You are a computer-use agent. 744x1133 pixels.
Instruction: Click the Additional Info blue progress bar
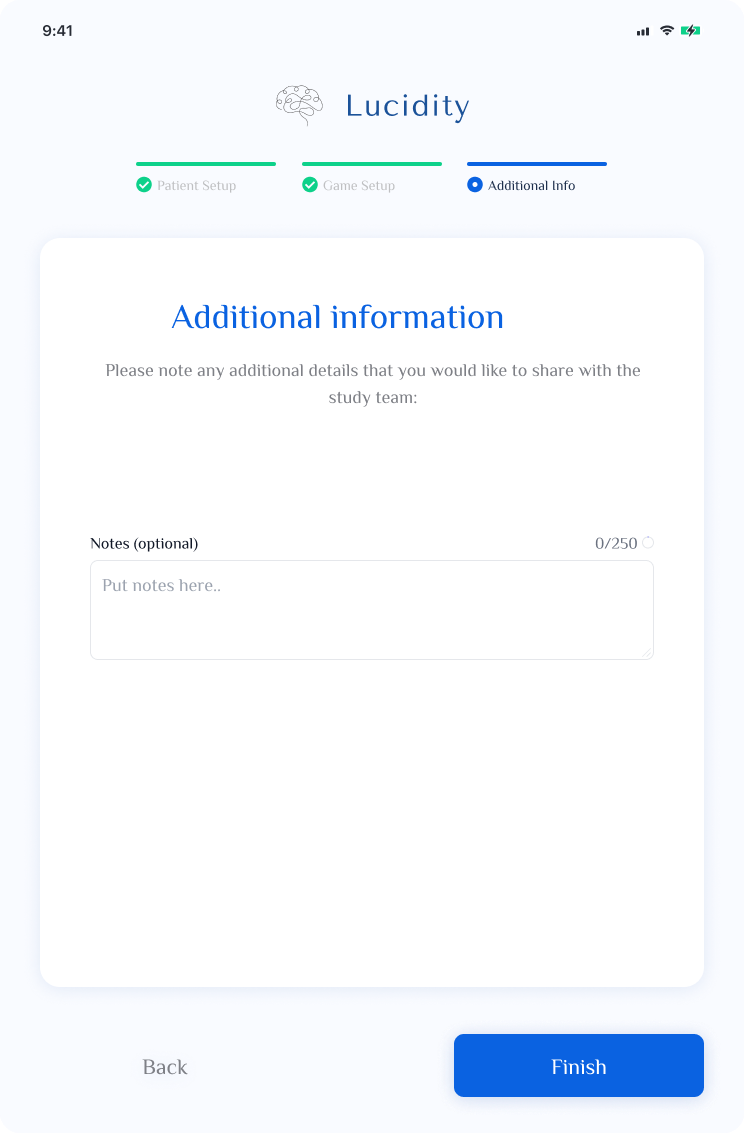tap(537, 164)
